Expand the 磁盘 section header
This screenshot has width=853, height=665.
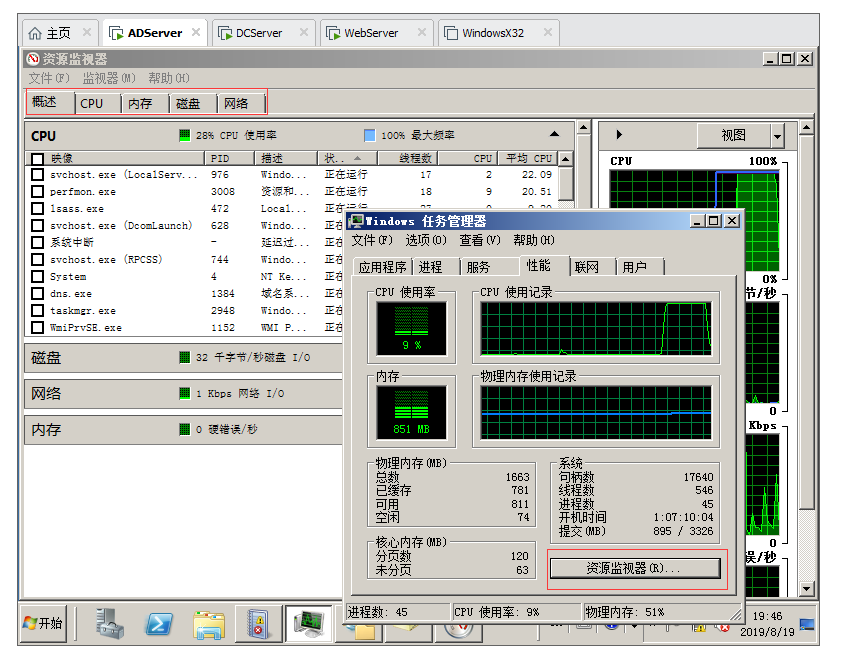[46, 358]
